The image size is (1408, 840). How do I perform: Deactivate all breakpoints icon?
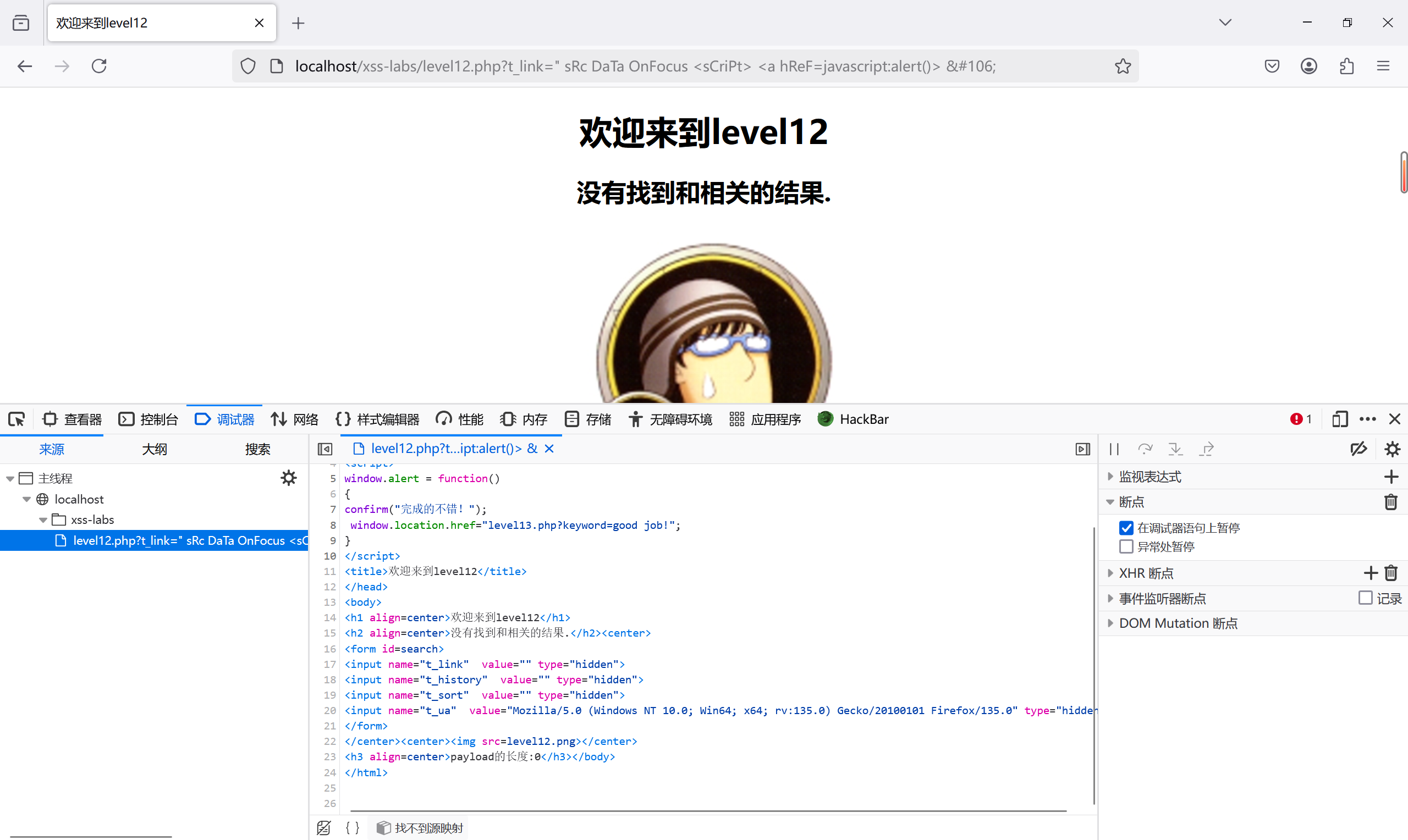(x=1358, y=449)
